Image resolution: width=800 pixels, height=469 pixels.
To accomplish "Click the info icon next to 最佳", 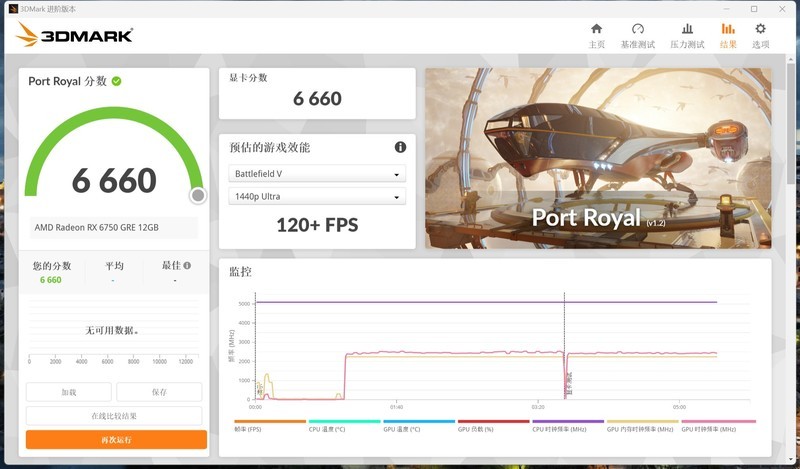I will [187, 265].
